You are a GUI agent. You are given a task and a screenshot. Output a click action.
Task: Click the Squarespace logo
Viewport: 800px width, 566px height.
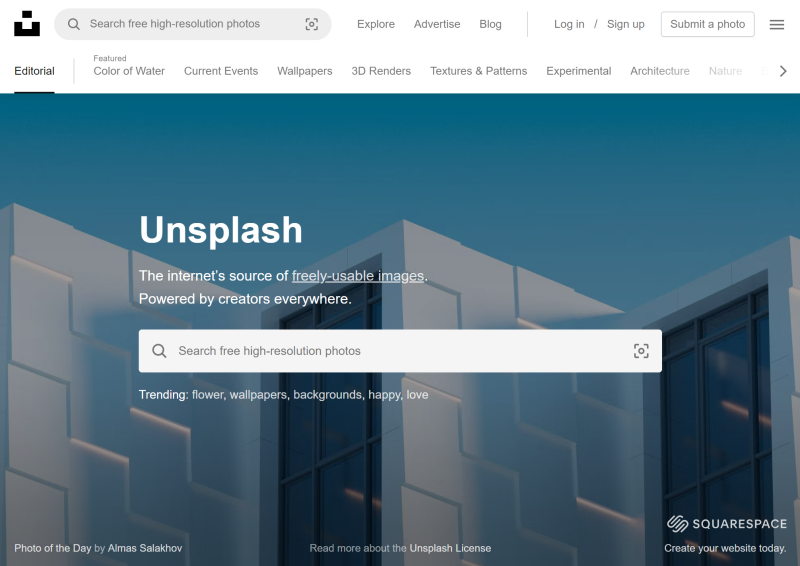click(x=727, y=524)
